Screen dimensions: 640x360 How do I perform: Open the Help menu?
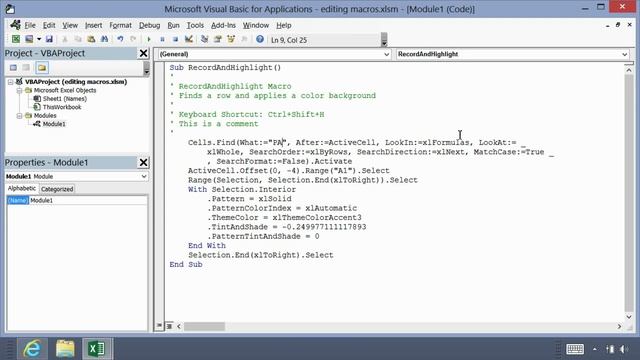click(x=284, y=25)
